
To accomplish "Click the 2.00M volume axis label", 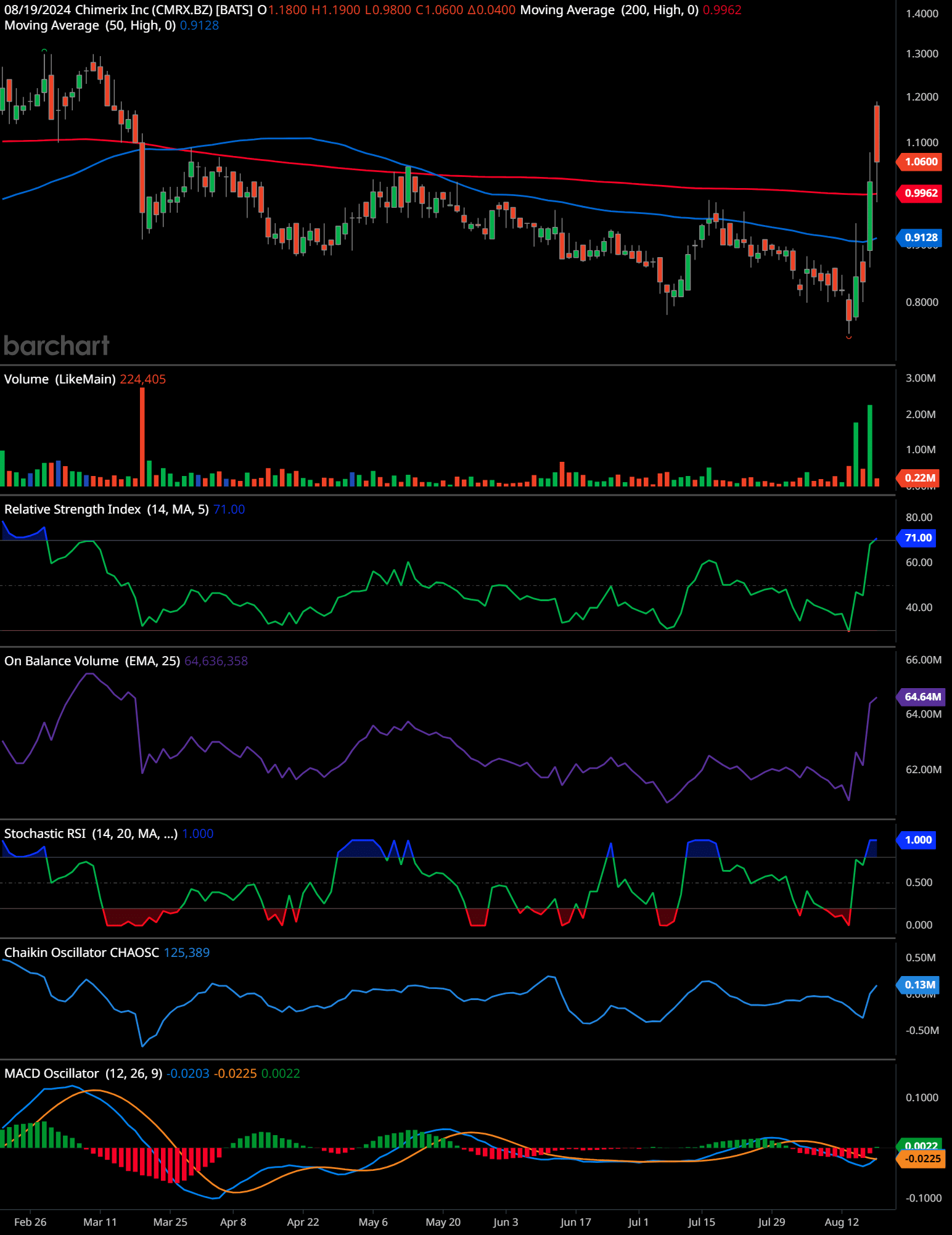I will click(921, 414).
